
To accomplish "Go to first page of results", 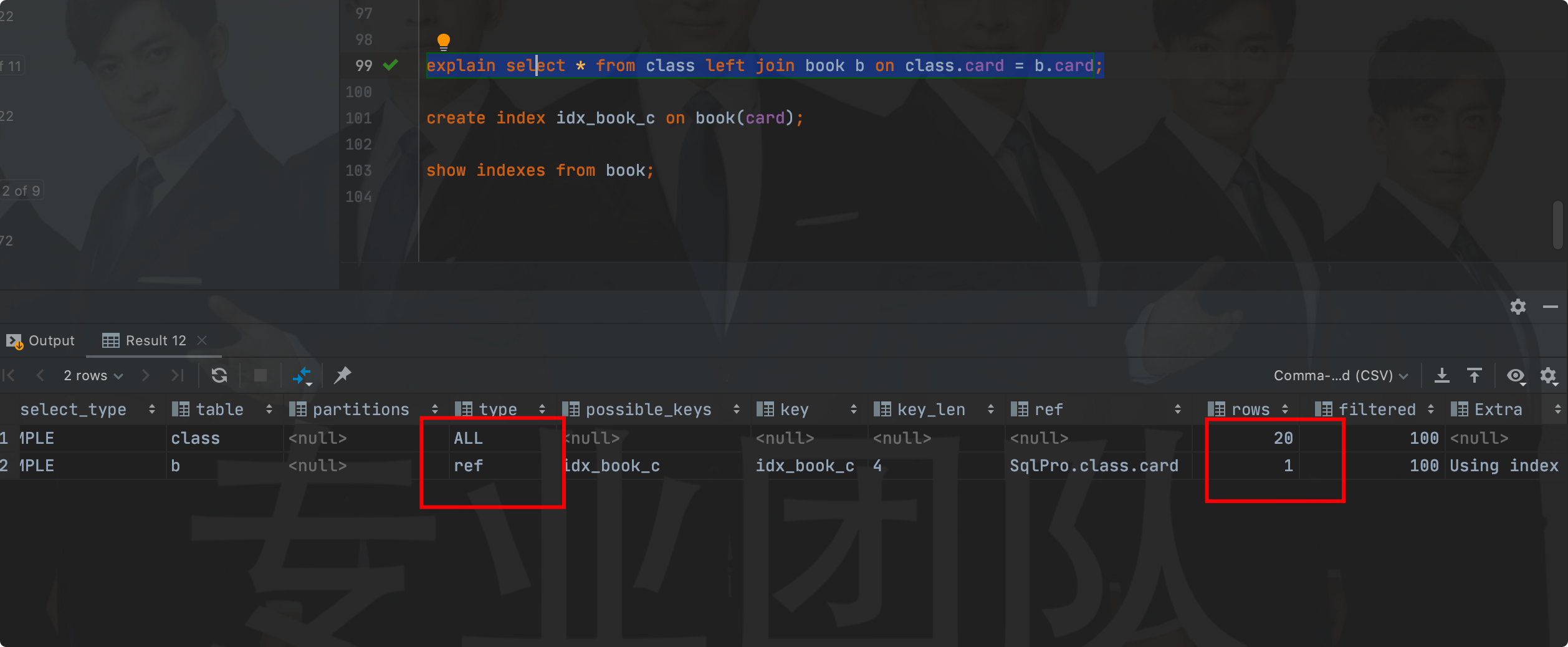I will 9,375.
